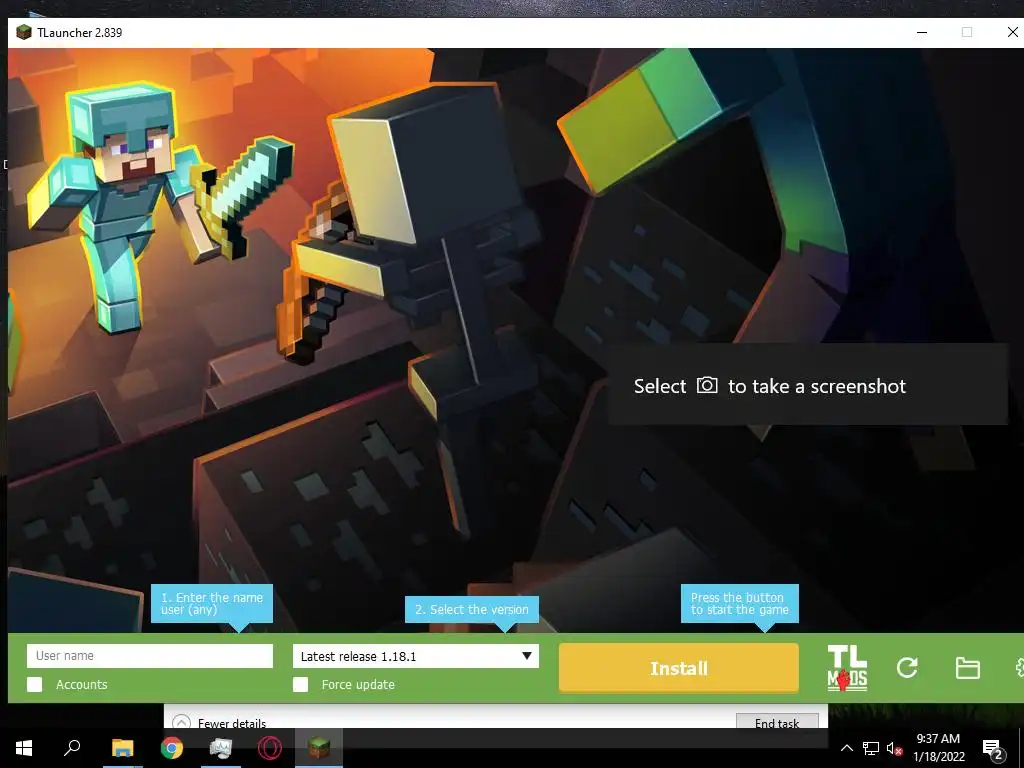Open the Windows Start menu

[x=24, y=748]
